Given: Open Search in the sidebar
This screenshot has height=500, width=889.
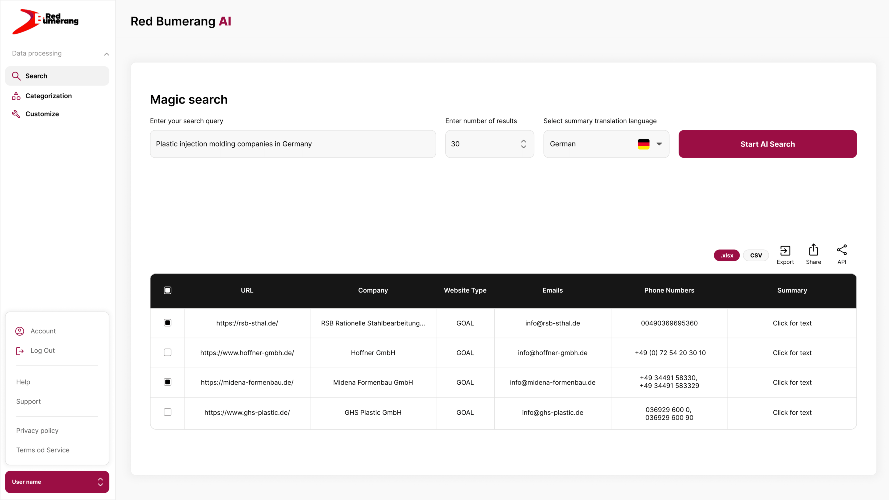Looking at the screenshot, I should (x=57, y=76).
